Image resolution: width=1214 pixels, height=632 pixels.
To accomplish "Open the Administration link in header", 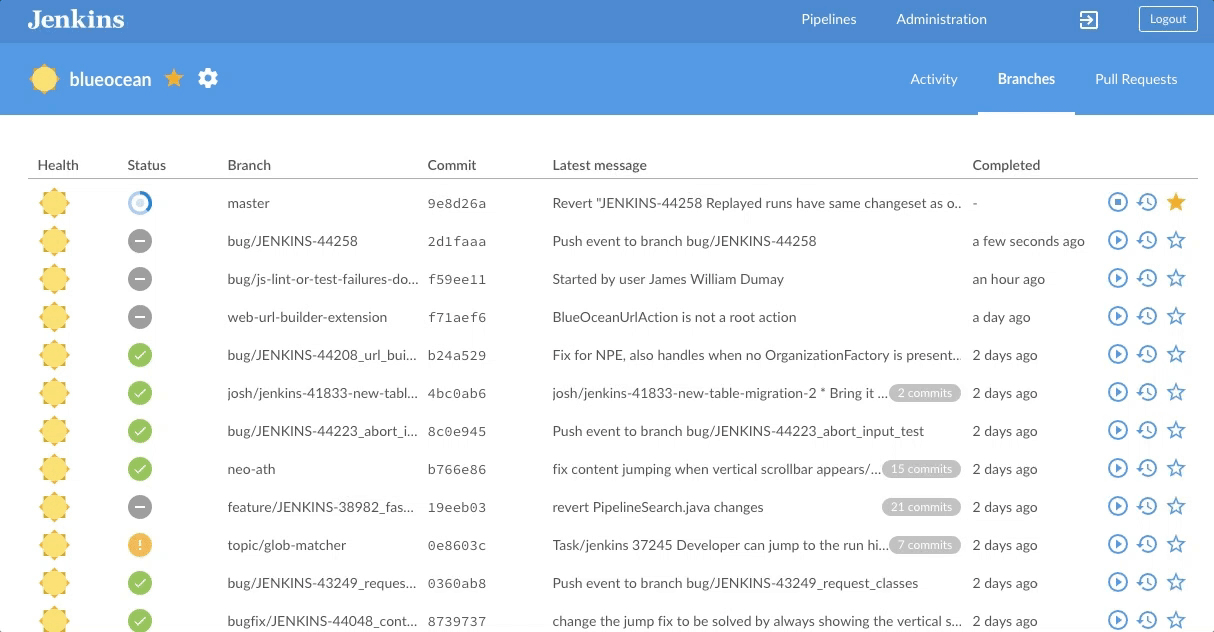I will (941, 19).
